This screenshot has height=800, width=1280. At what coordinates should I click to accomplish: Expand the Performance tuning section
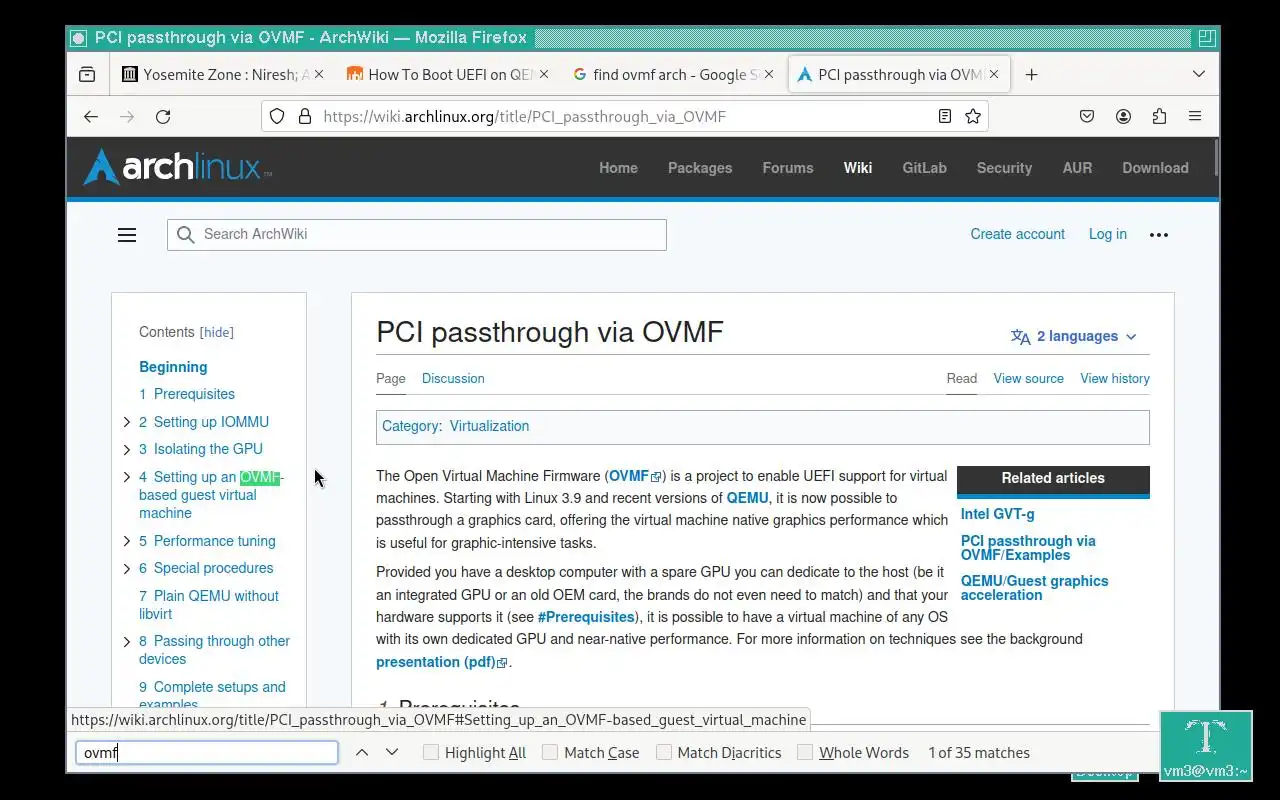(x=127, y=541)
